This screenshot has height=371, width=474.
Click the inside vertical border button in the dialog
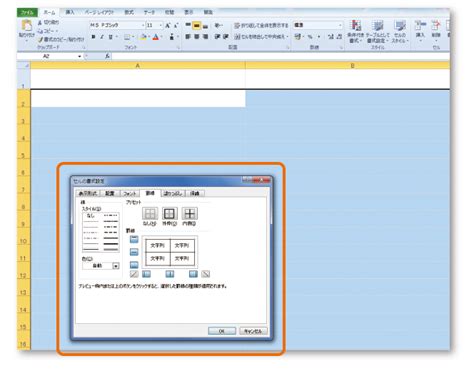[170, 274]
